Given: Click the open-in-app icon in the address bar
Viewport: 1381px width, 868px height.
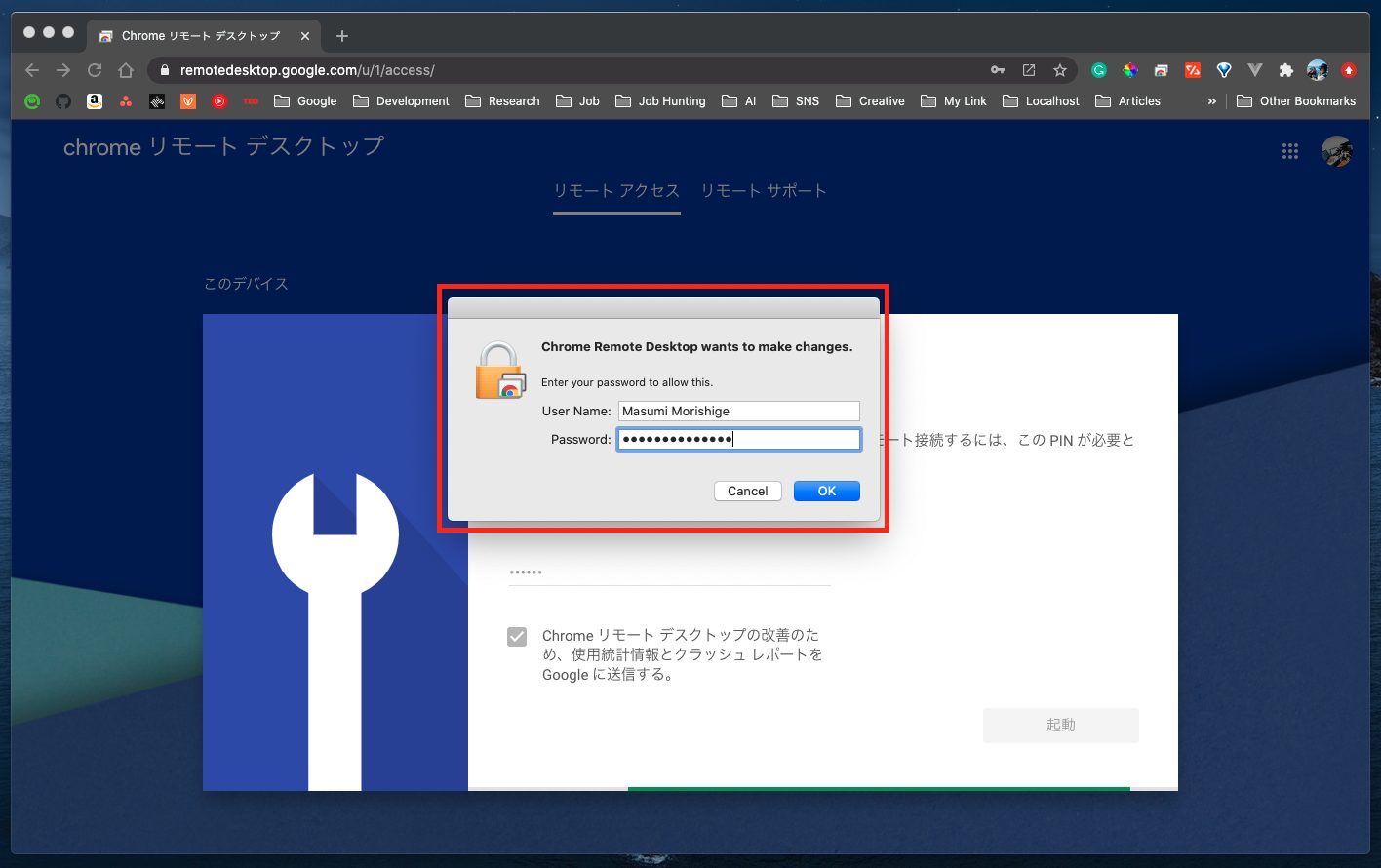Looking at the screenshot, I should tap(1029, 70).
